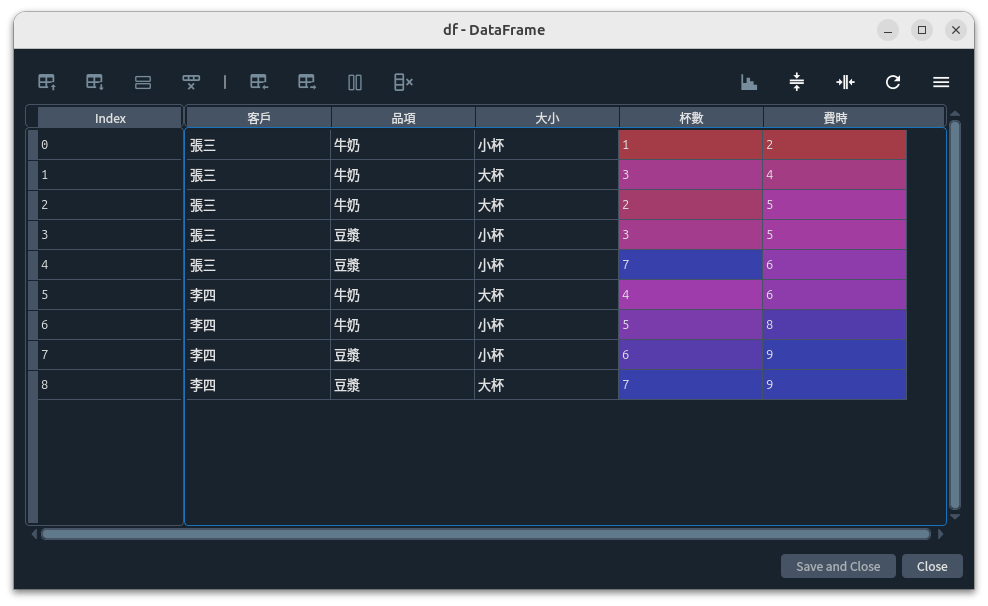The image size is (988, 606).
Task: Click the duplicate row toolbar icon
Action: point(143,82)
